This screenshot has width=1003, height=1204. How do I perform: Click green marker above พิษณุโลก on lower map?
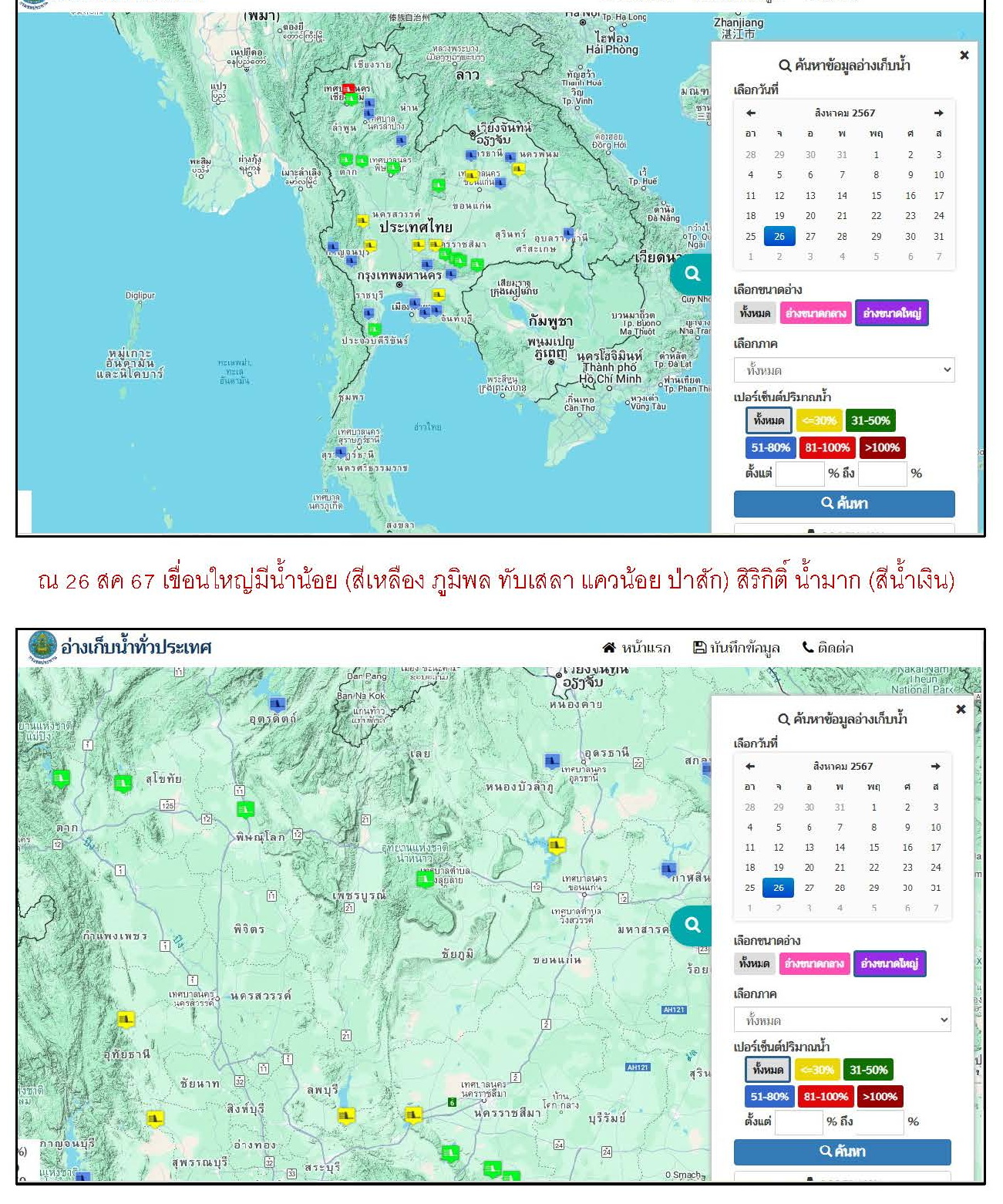coord(245,809)
